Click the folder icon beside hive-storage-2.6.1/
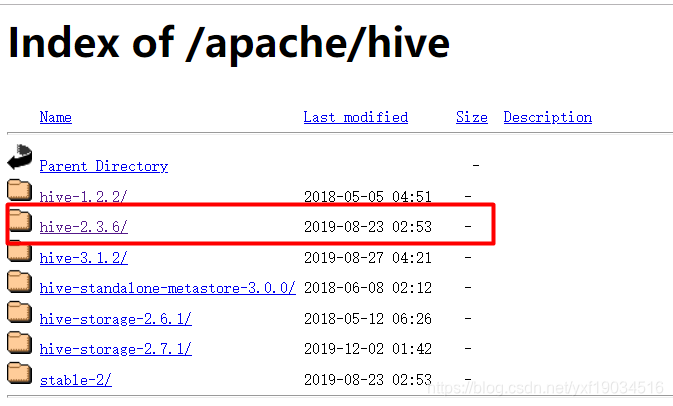The width and height of the screenshot is (673, 406). (x=19, y=312)
